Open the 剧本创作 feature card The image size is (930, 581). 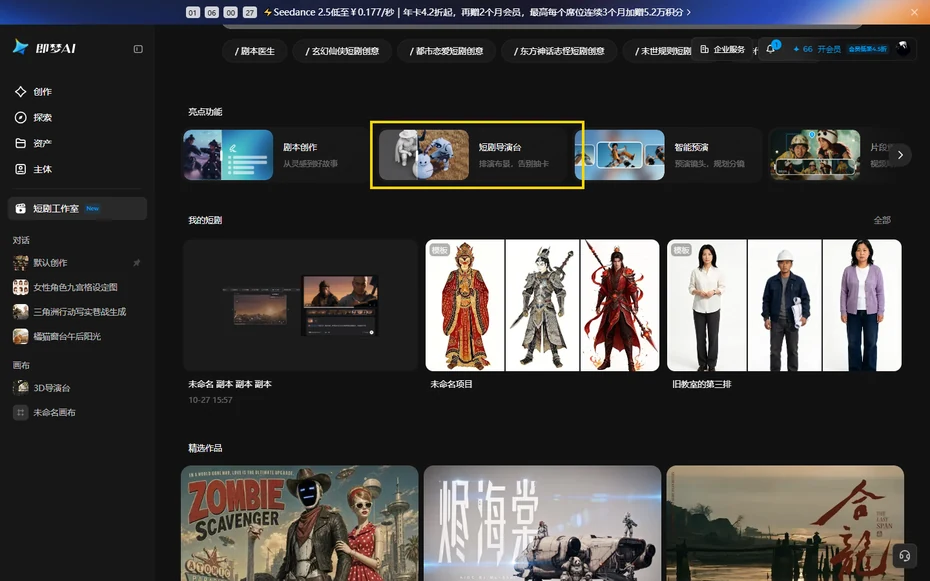[273, 155]
